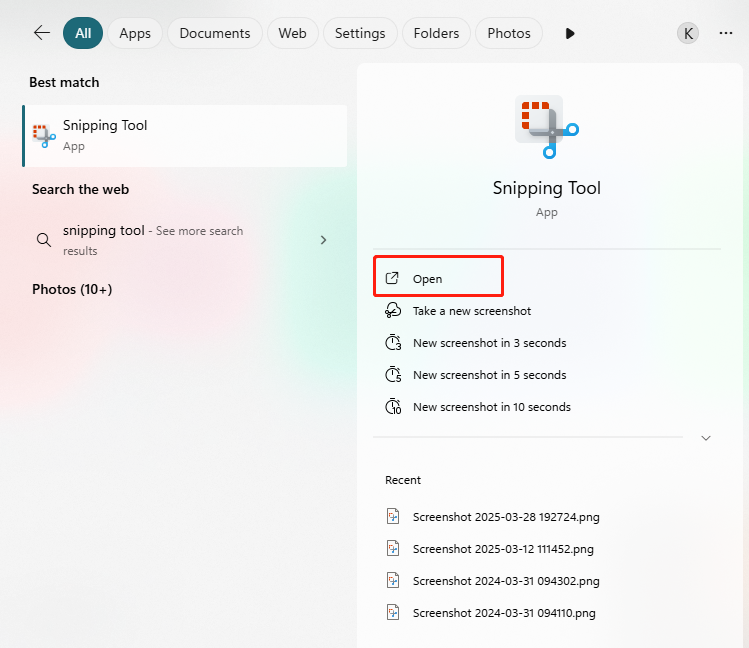Click the Open external-link icon
Viewport: 749px width, 648px height.
[x=392, y=278]
